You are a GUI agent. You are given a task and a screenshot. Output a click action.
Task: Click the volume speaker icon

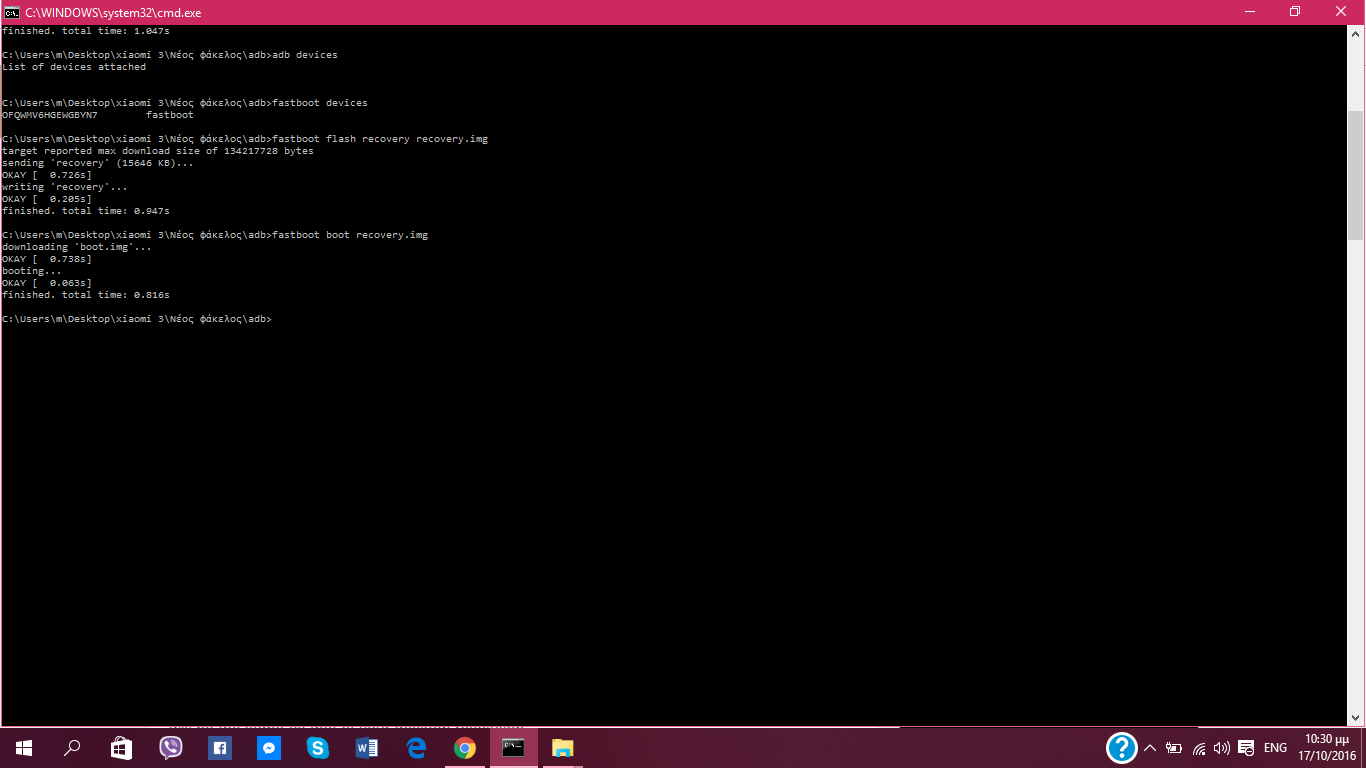coord(1222,748)
